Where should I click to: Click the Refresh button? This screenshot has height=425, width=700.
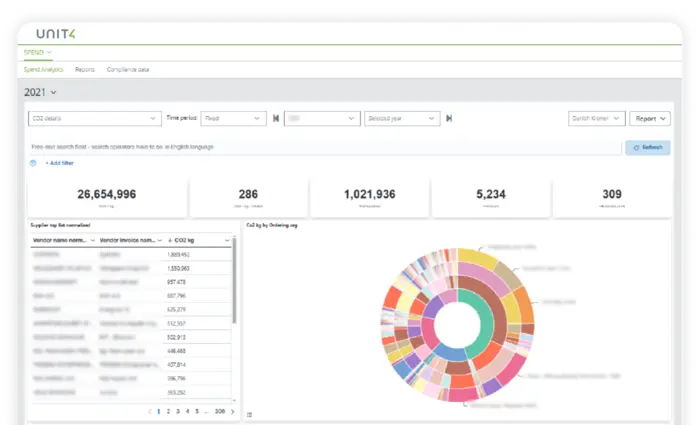[647, 147]
